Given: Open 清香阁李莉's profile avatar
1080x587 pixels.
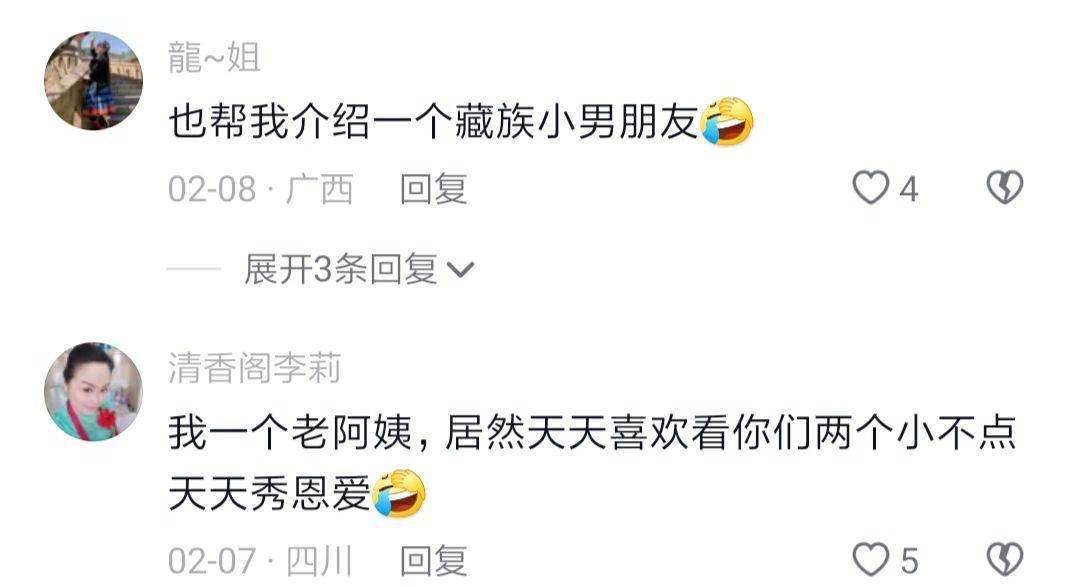Looking at the screenshot, I should [x=94, y=391].
